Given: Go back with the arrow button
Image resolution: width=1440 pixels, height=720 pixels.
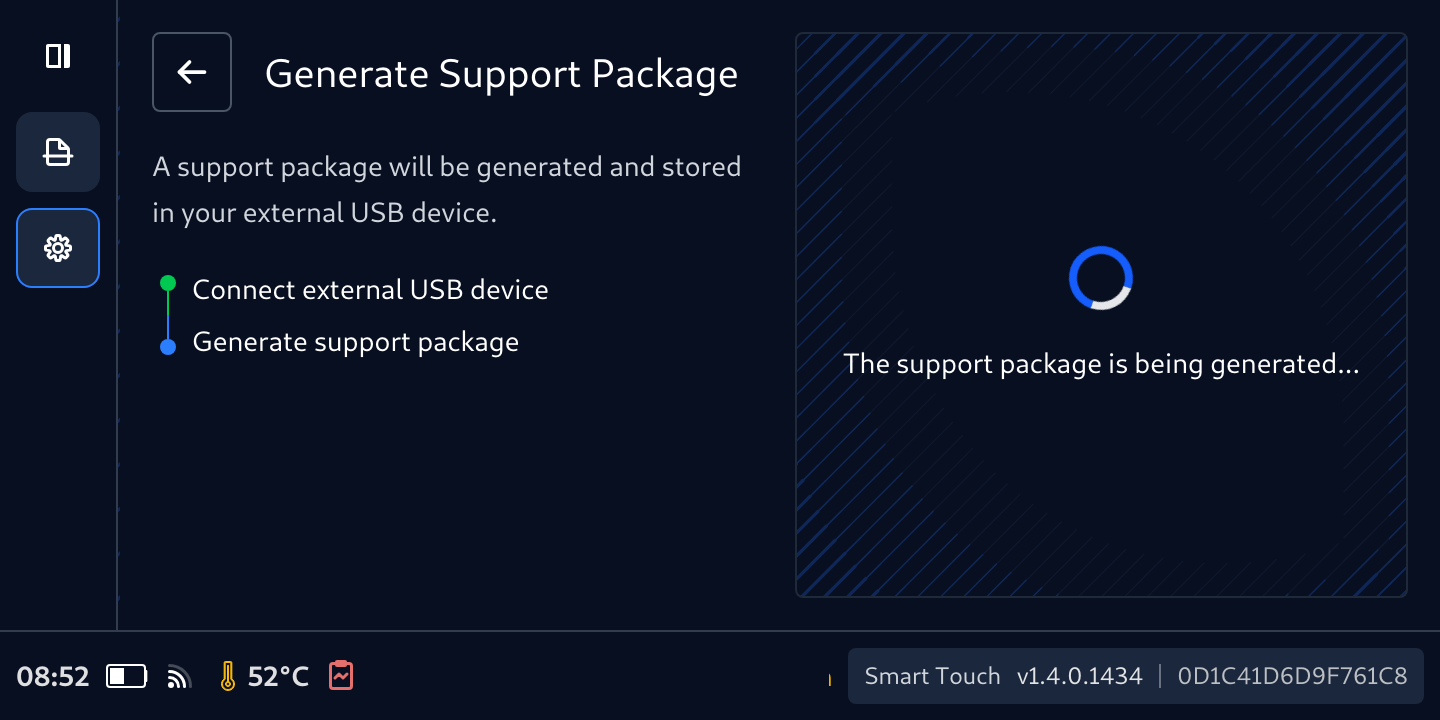Looking at the screenshot, I should pos(192,72).
